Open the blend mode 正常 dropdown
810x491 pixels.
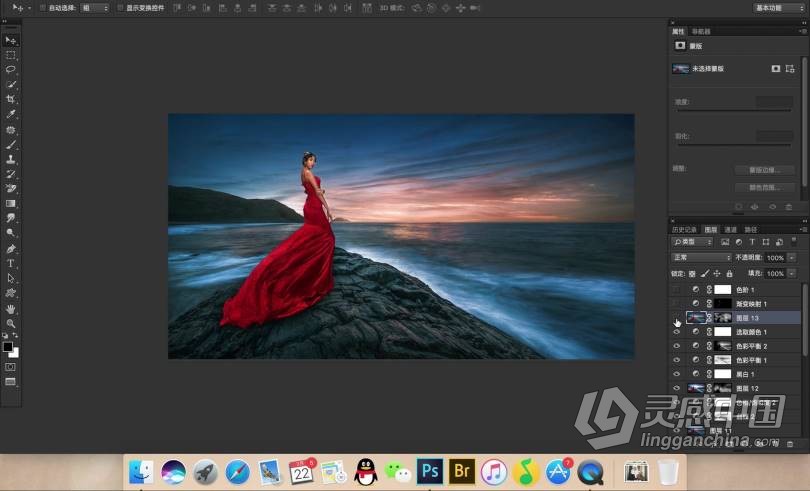tap(702, 257)
